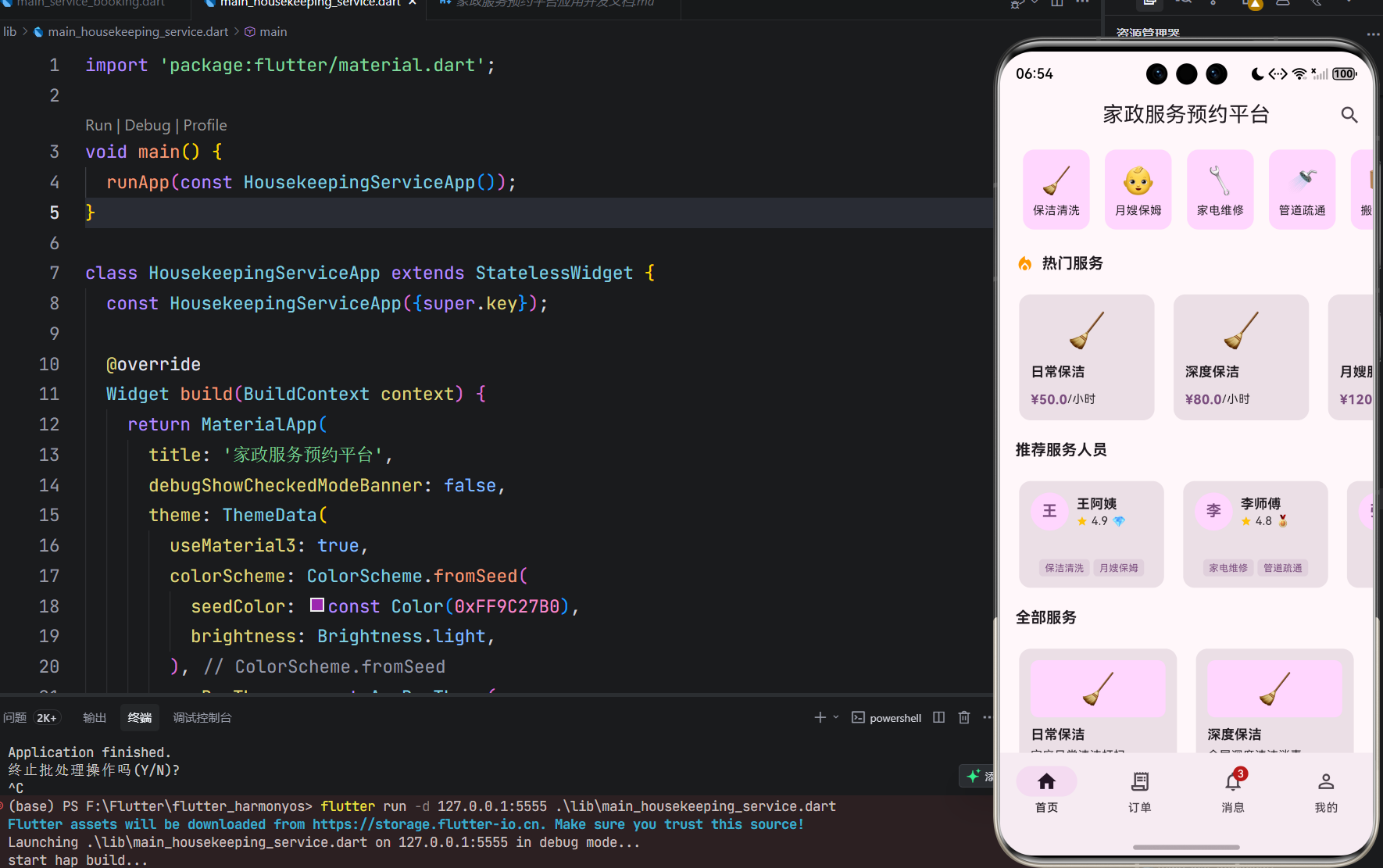The image size is (1383, 868).
Task: Open the more actions ellipsis beside 资源管理器
Action: click(1373, 34)
